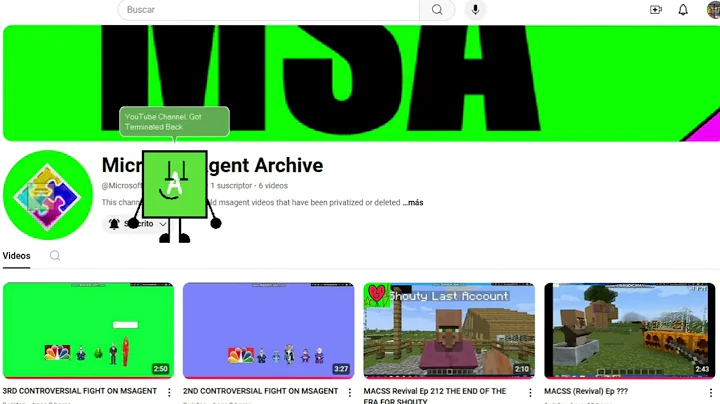Open MACSS Revival Ep 212 title link
720x404 pixels.
point(435,395)
